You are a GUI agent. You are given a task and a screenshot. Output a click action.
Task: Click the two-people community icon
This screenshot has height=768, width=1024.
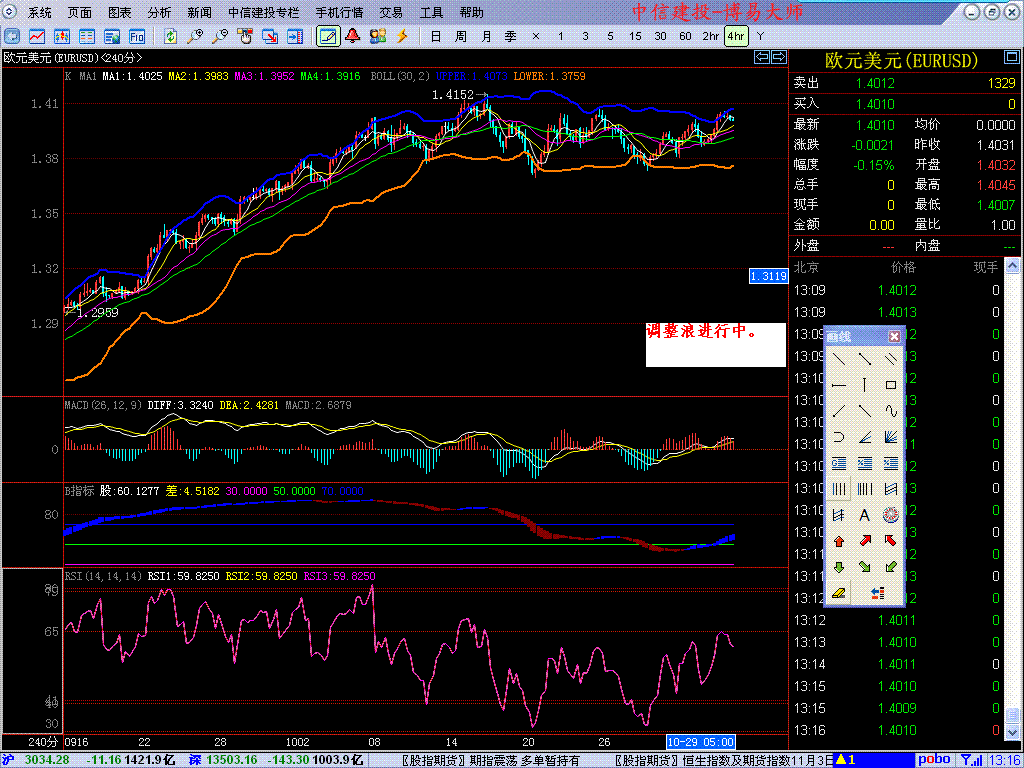tap(377, 36)
